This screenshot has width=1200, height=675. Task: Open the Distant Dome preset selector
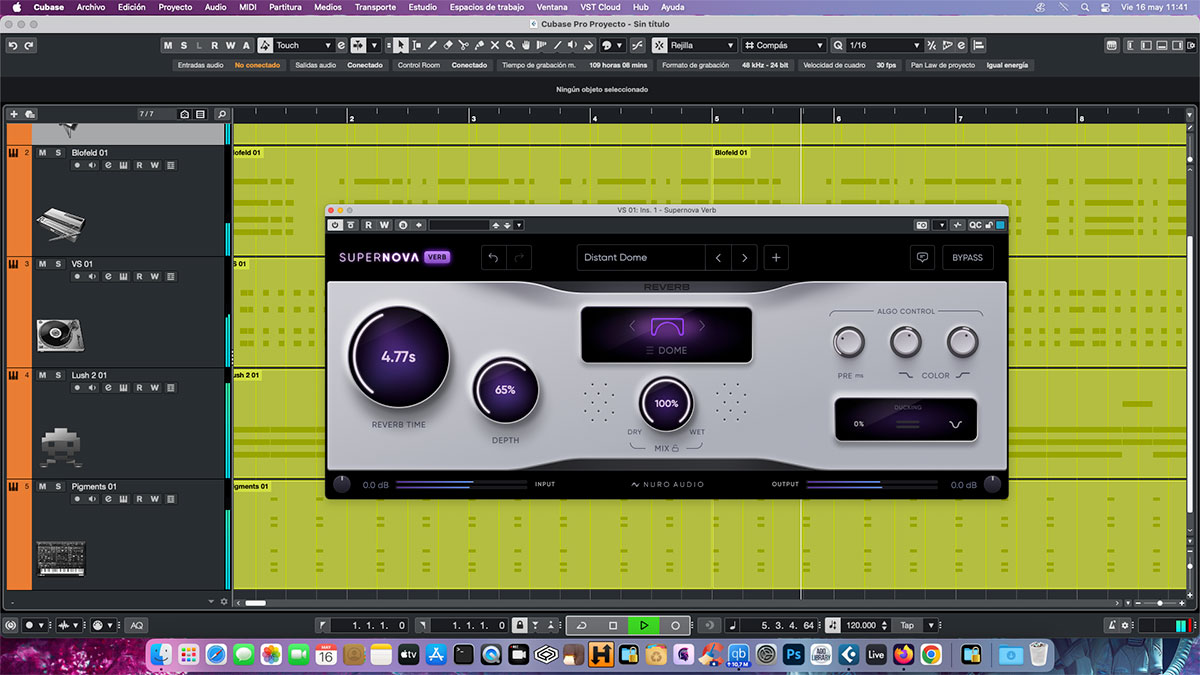(641, 257)
